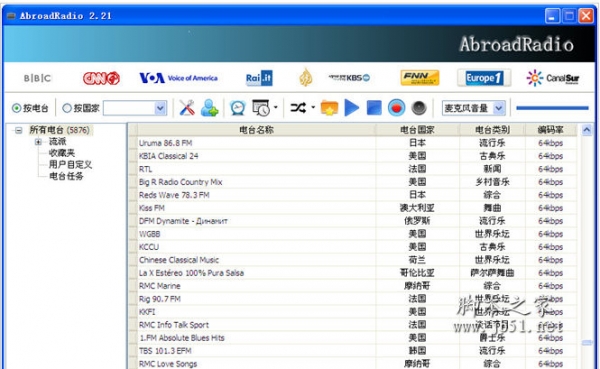The width and height of the screenshot is (600, 369).
Task: Open the scheduled task calendar icon
Action: (x=261, y=108)
